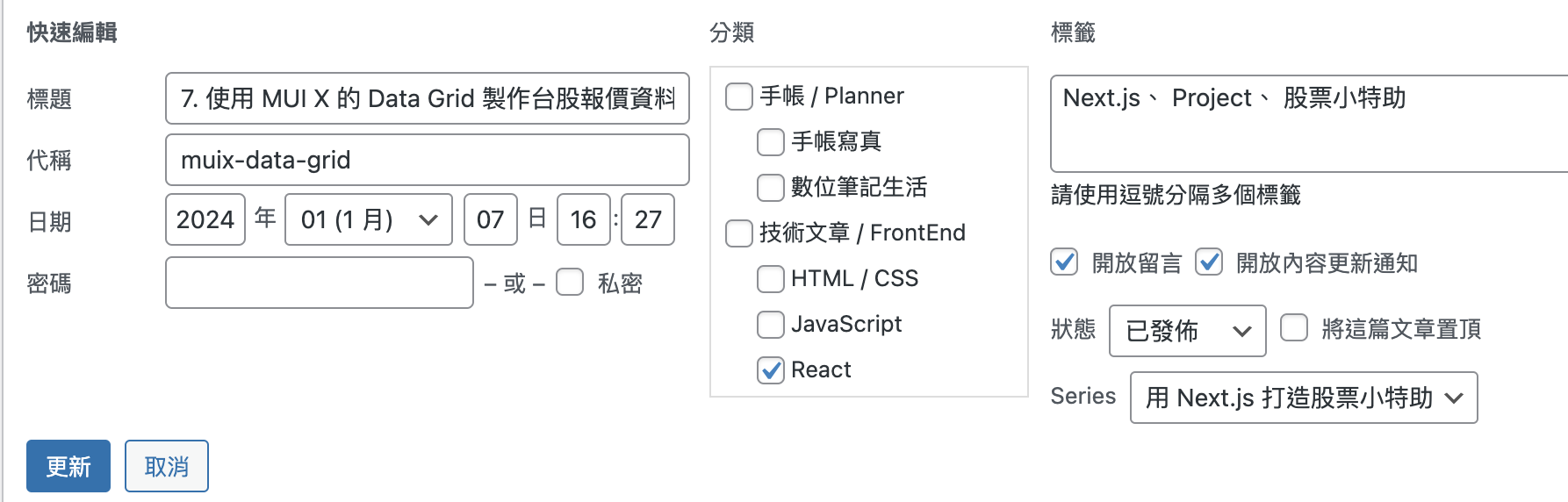This screenshot has width=1568, height=502.
Task: Check the HTML / CSS category
Action: click(771, 279)
